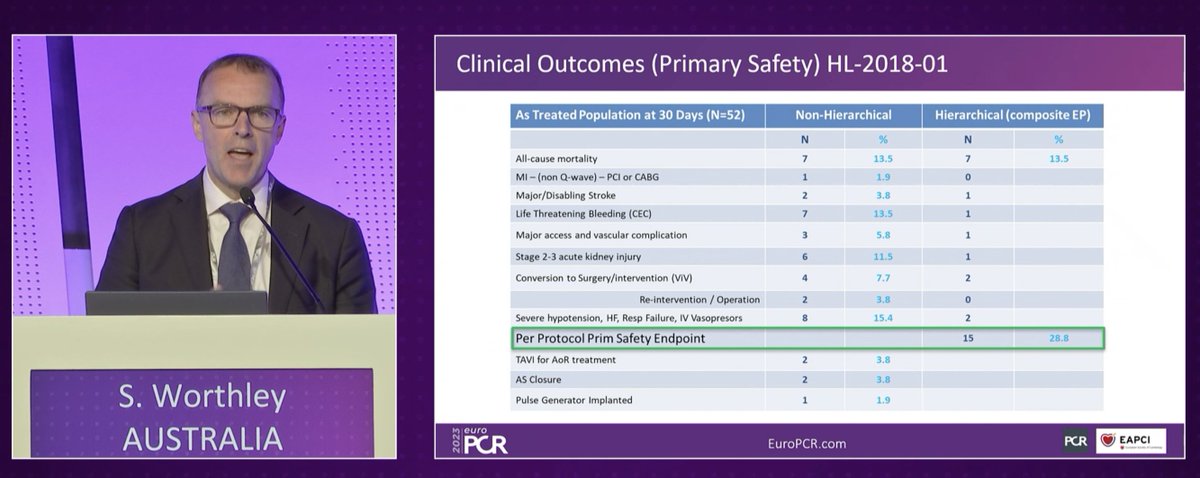Image resolution: width=1200 pixels, height=478 pixels.
Task: Click the 11.5 percent value
Action: click(x=884, y=257)
